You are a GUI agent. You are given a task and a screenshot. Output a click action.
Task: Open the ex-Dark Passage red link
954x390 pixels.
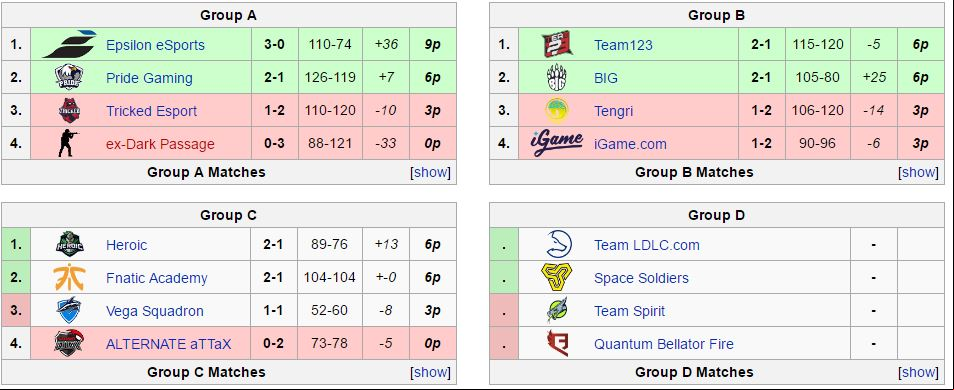point(160,144)
